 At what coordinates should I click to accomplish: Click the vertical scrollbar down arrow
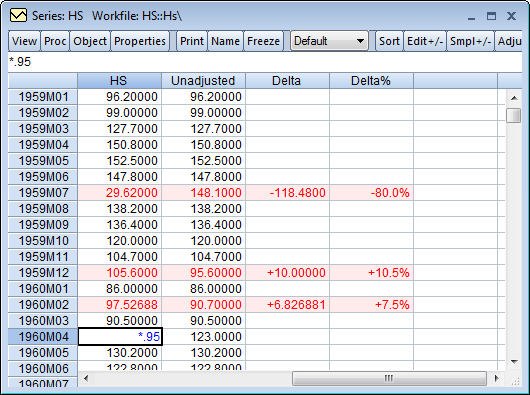point(514,362)
